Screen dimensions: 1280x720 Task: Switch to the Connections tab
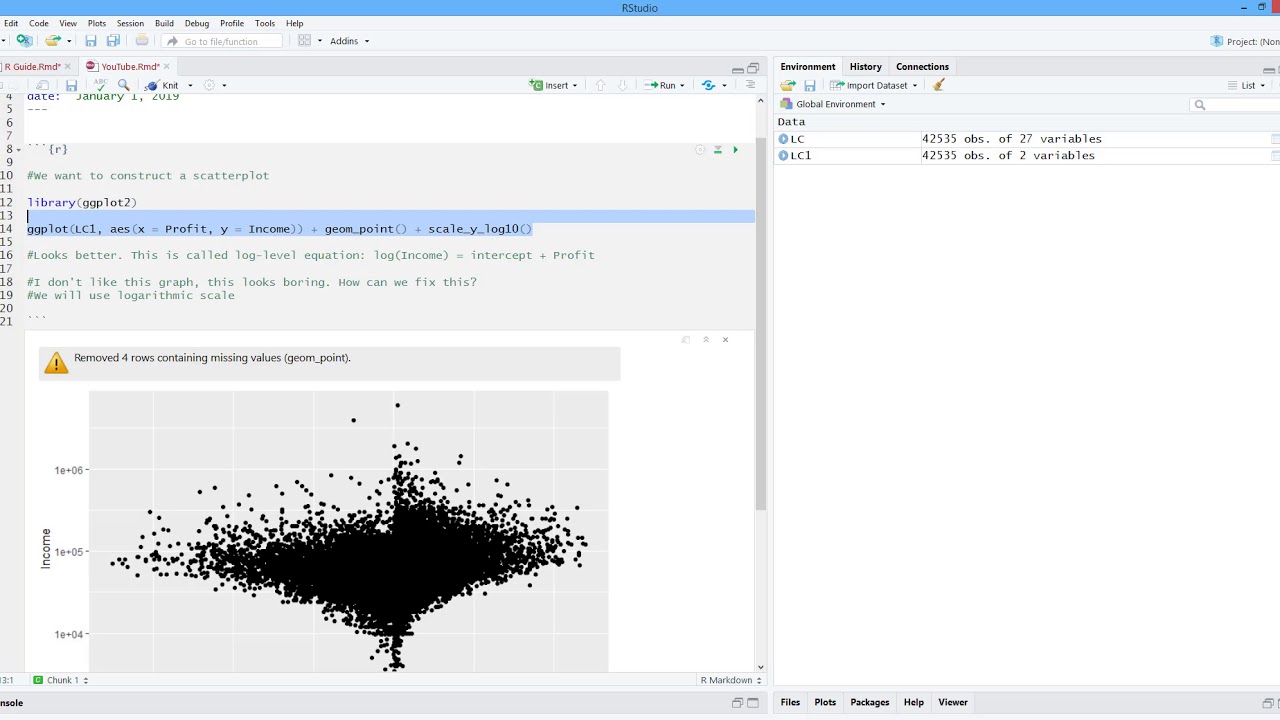(922, 67)
